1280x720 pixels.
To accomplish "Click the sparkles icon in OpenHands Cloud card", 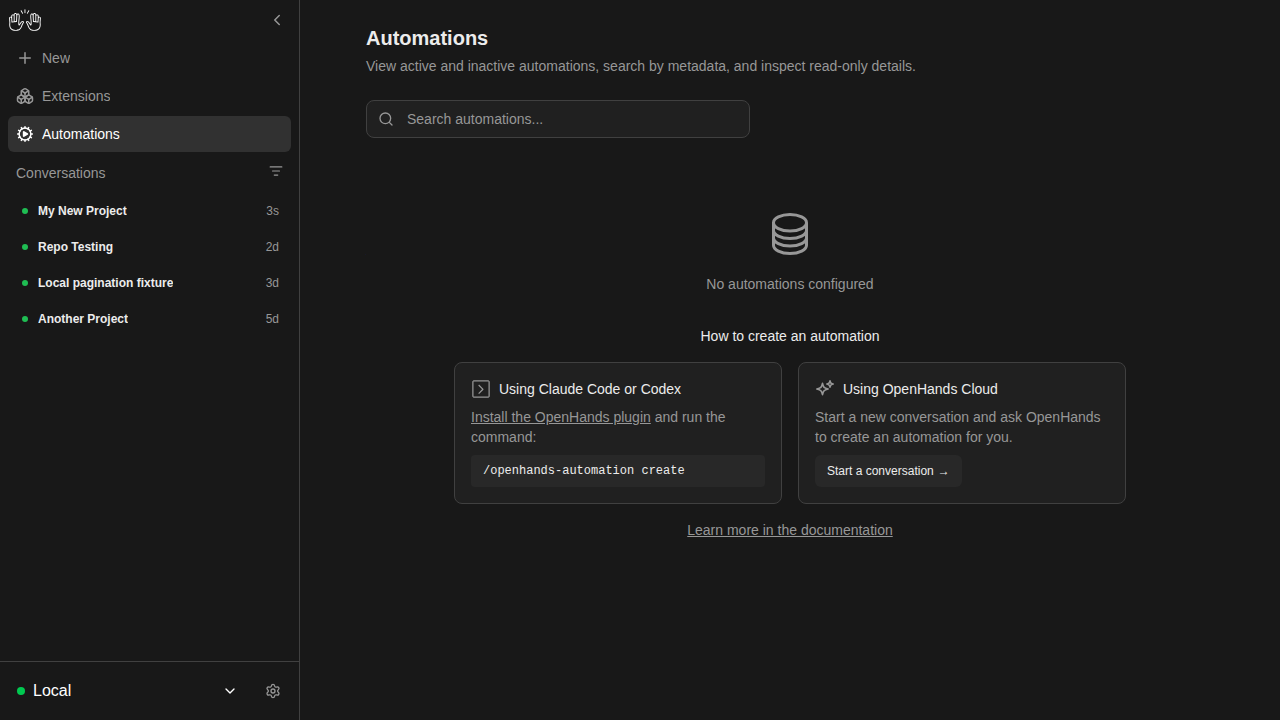I will [825, 389].
